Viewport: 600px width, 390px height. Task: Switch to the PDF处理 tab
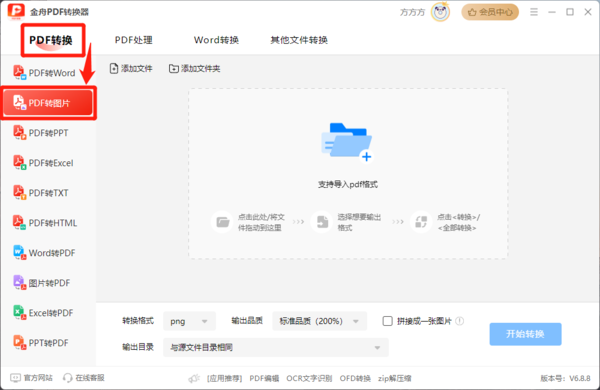(x=134, y=40)
